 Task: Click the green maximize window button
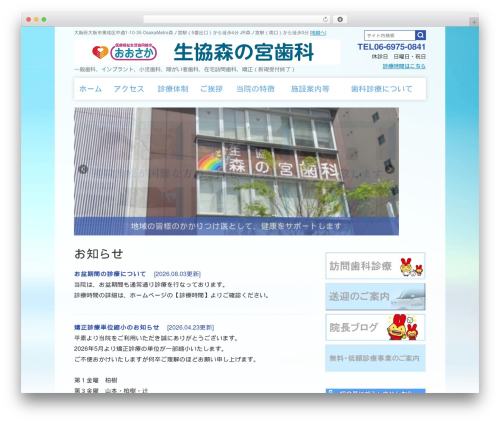click(44, 19)
